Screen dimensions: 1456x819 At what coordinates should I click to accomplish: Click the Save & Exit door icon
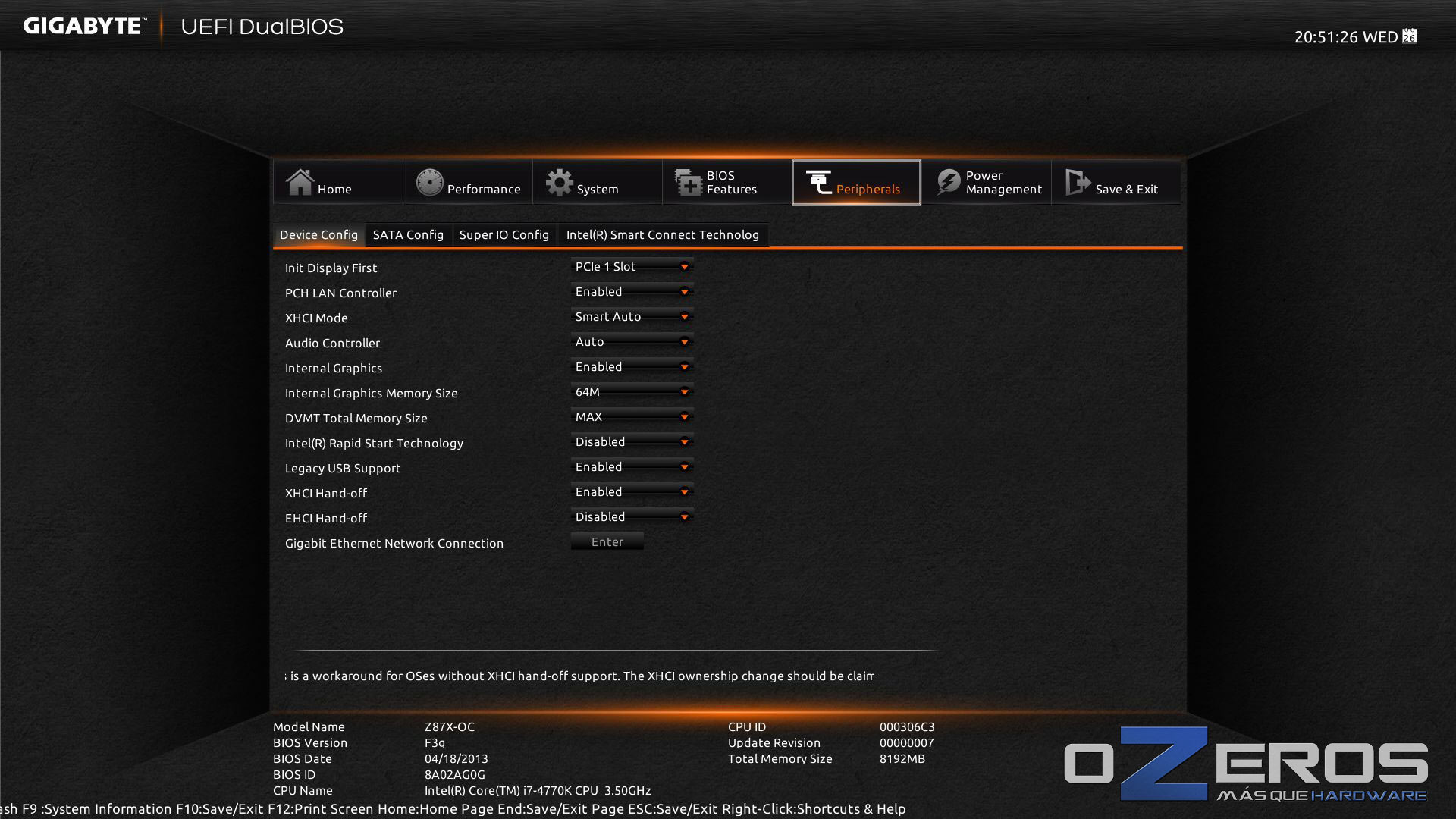click(x=1078, y=182)
